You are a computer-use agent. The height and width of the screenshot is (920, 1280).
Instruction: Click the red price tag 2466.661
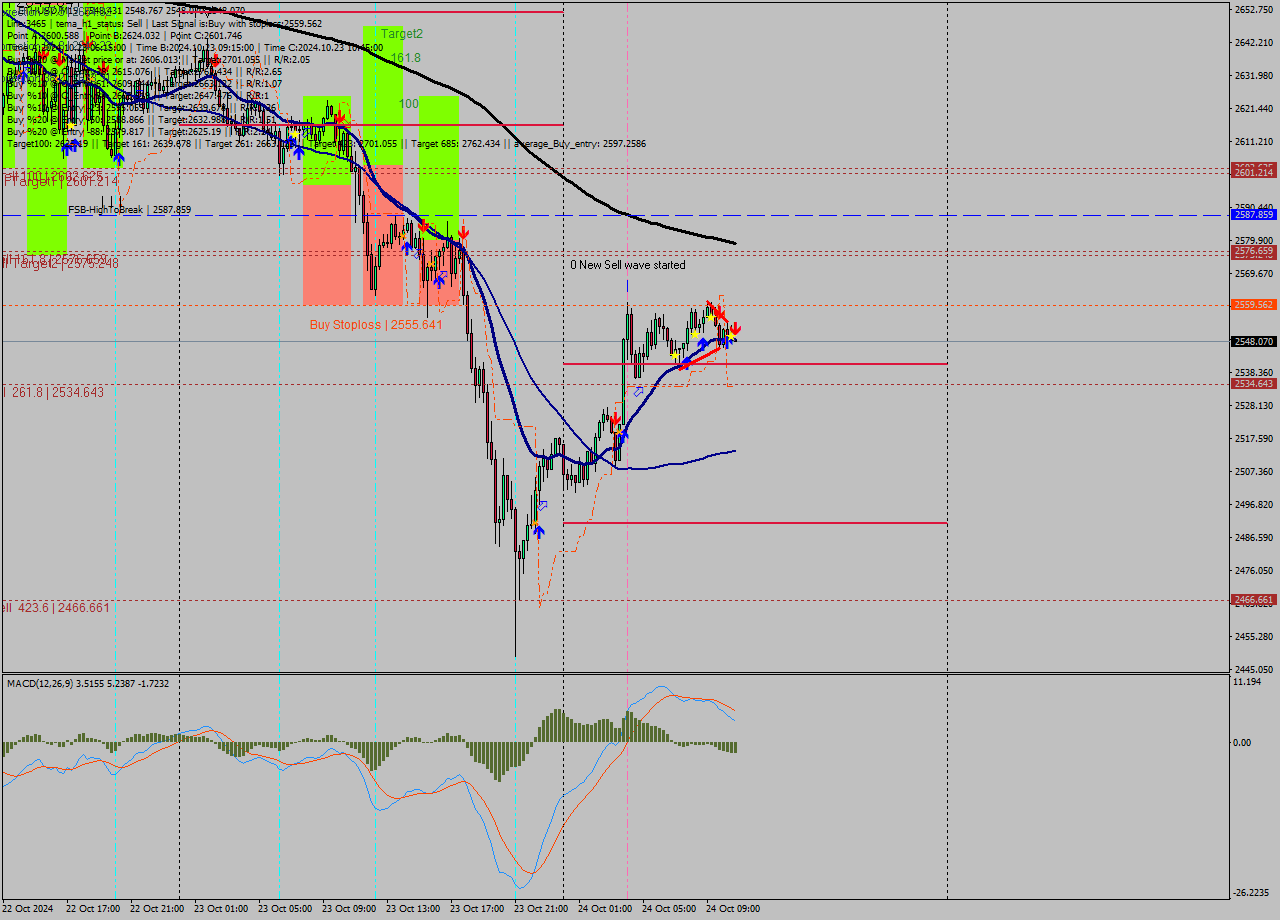point(1254,600)
